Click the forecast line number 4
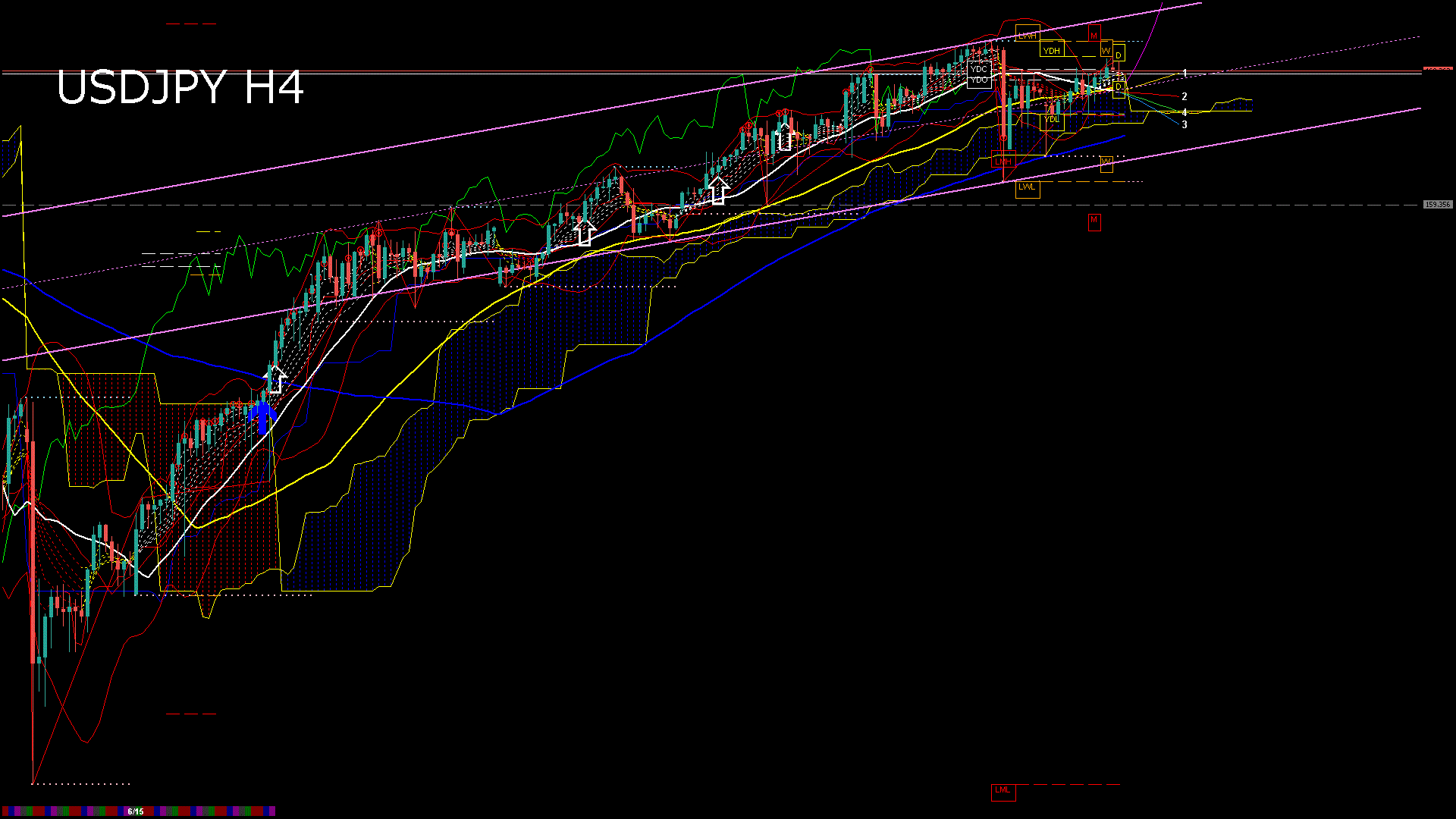1456x819 pixels. coord(1185,112)
